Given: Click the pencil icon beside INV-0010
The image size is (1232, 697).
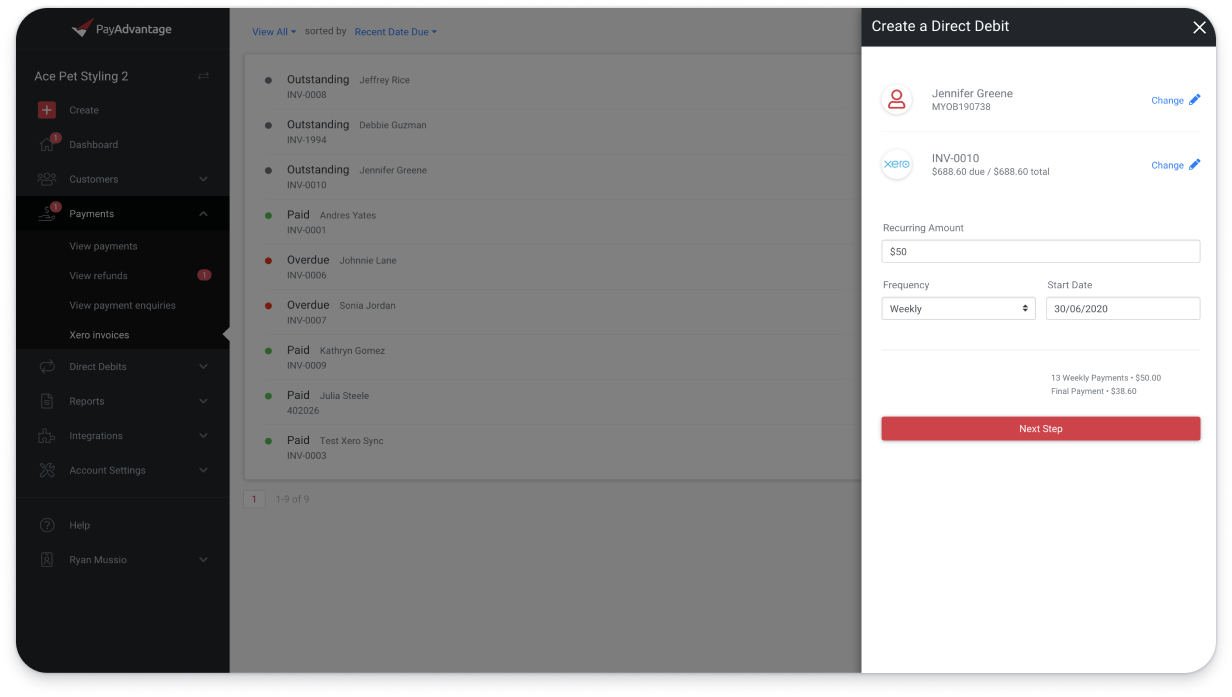Looking at the screenshot, I should tap(1194, 165).
